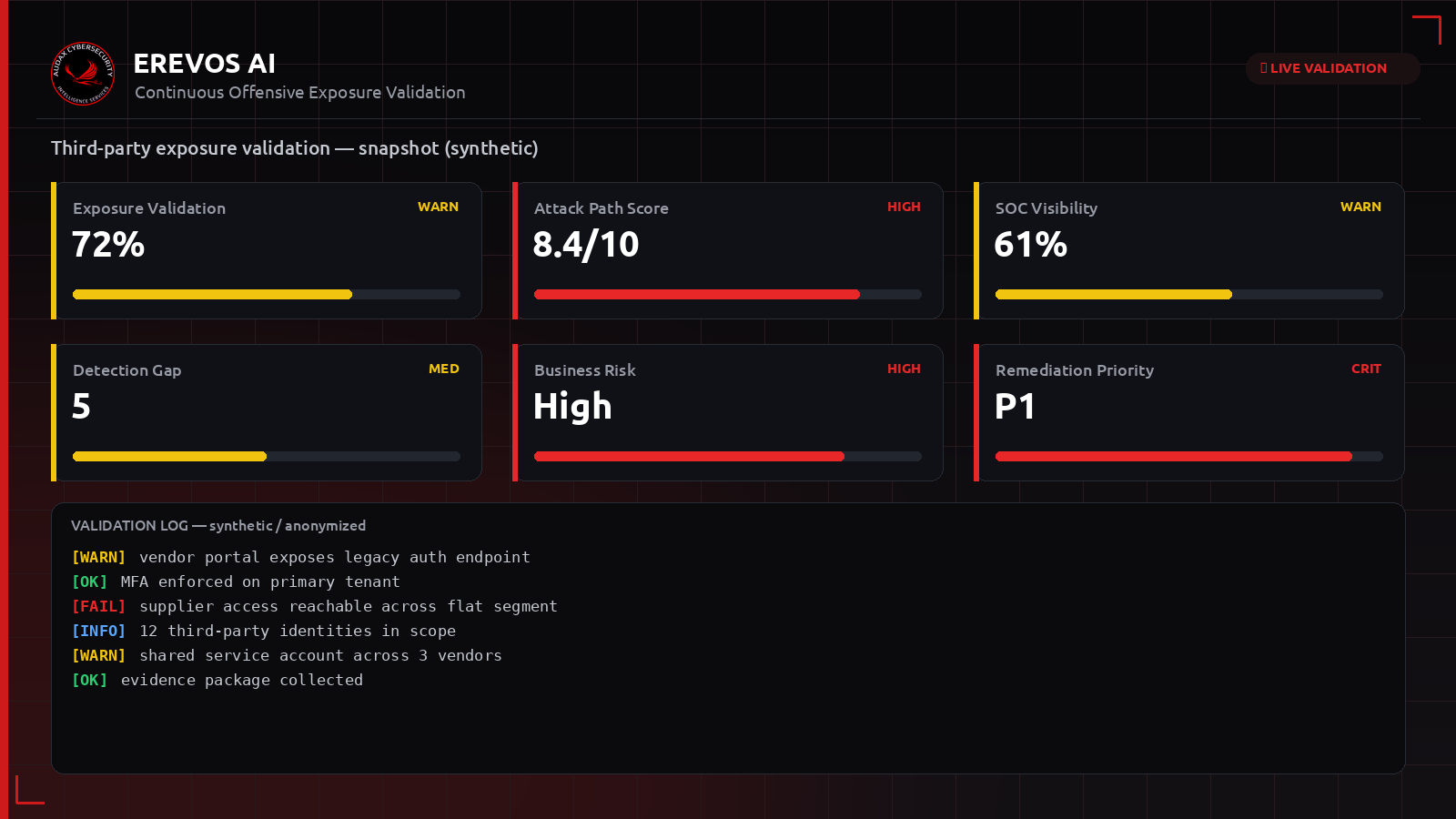
Task: Click the MED badge on Detection Gap
Action: [444, 369]
